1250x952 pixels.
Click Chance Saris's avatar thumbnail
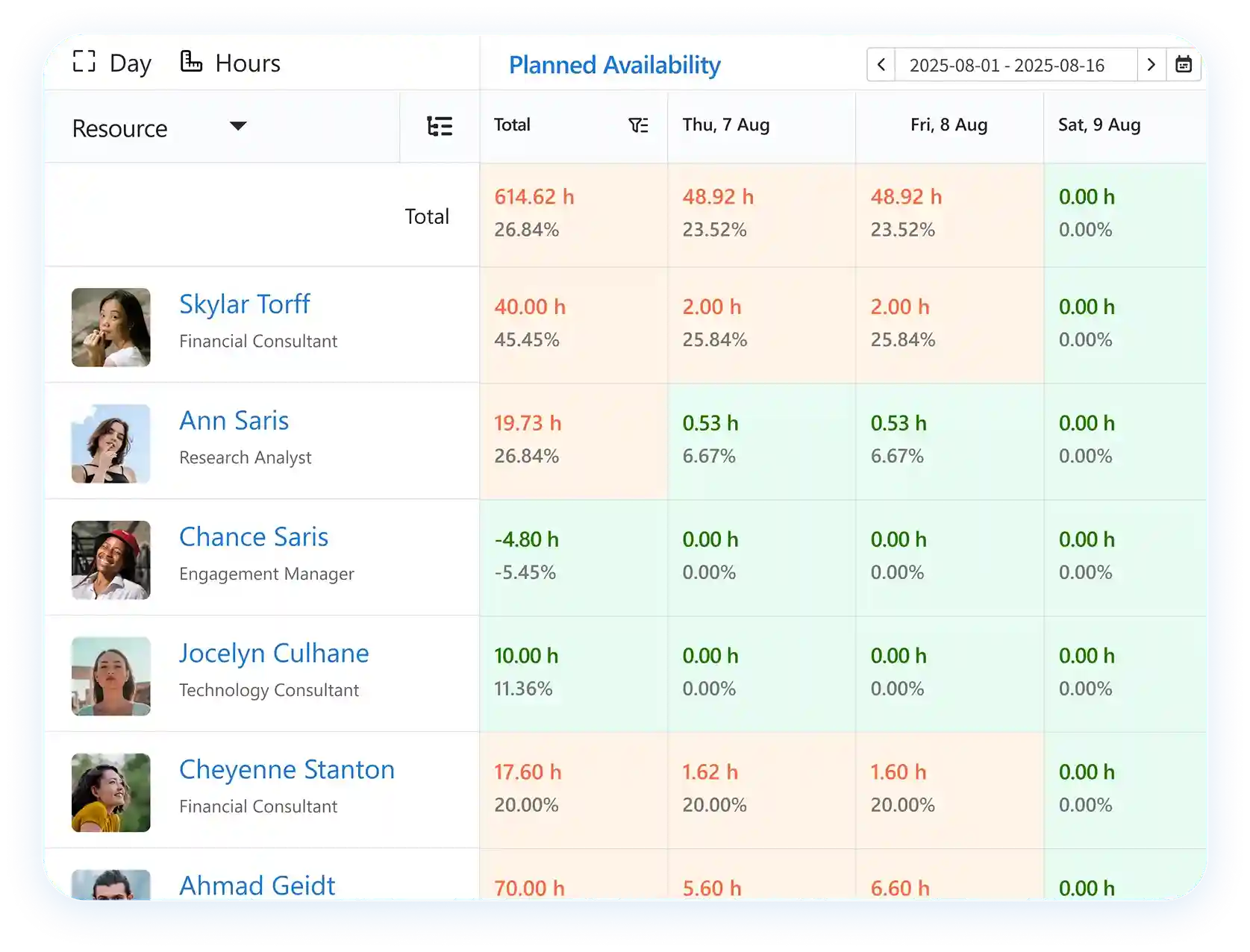point(111,560)
